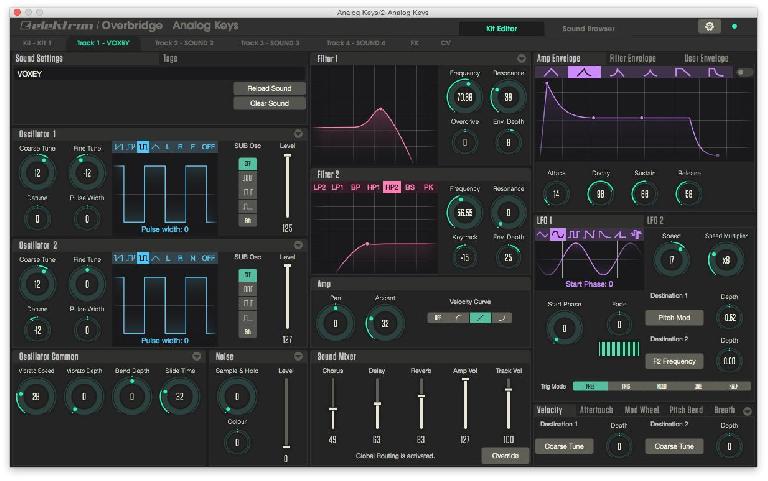Set Velocity Curve to first OFF option
This screenshot has width=768, height=481.
(x=438, y=318)
